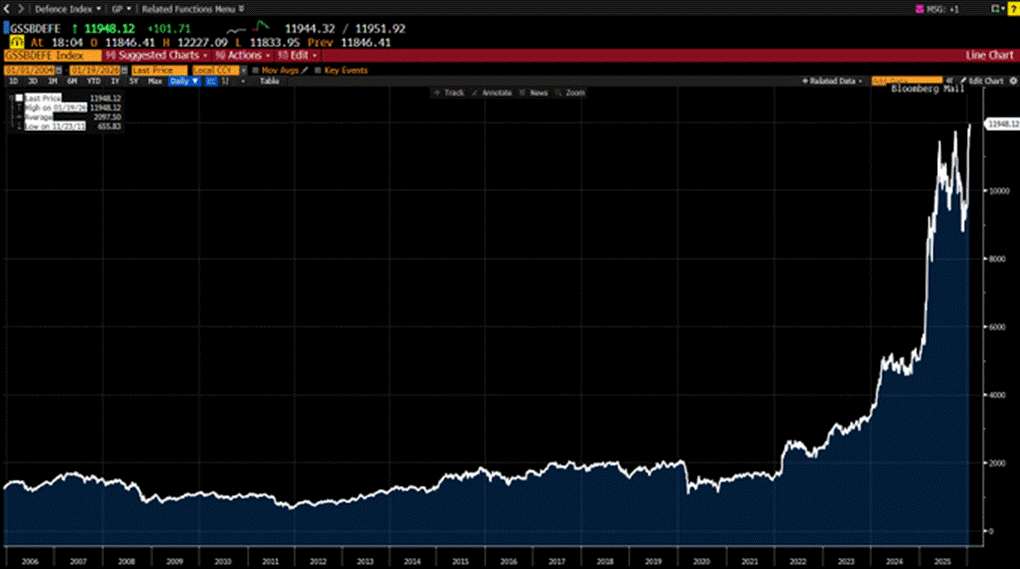The height and width of the screenshot is (569, 1020).
Task: Click the back navigation arrow
Action: [8, 8]
